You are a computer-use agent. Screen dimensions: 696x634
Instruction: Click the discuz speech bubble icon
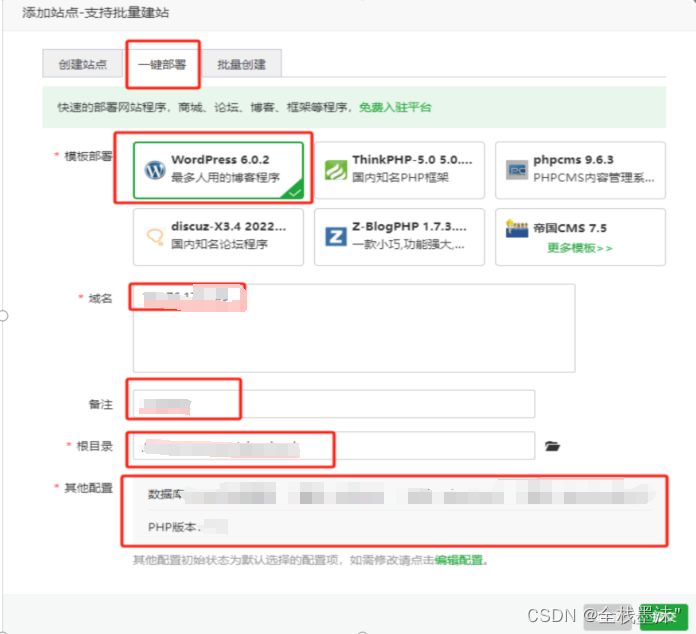click(x=155, y=236)
